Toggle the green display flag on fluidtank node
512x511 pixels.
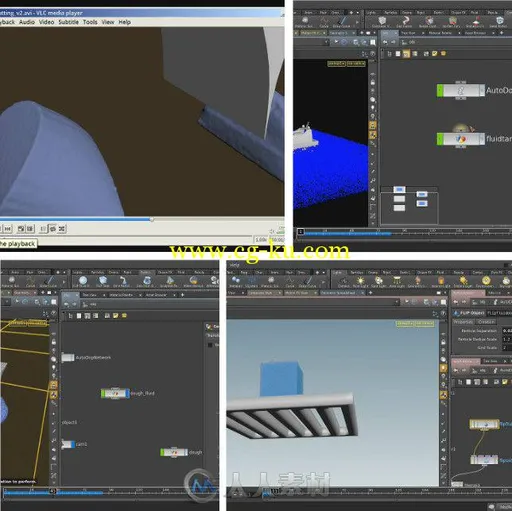(440, 139)
